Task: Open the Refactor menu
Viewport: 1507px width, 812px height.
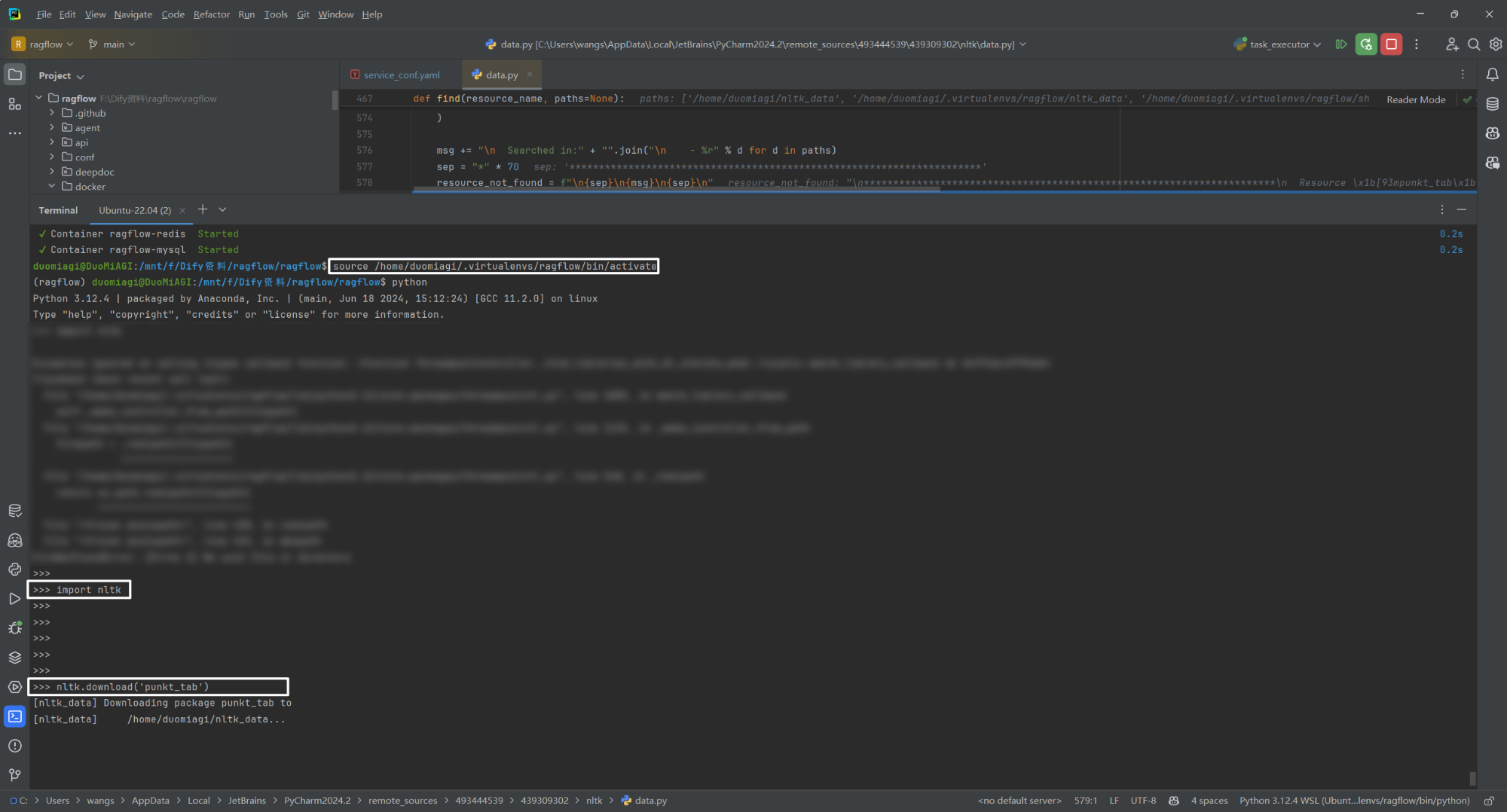Action: click(212, 14)
